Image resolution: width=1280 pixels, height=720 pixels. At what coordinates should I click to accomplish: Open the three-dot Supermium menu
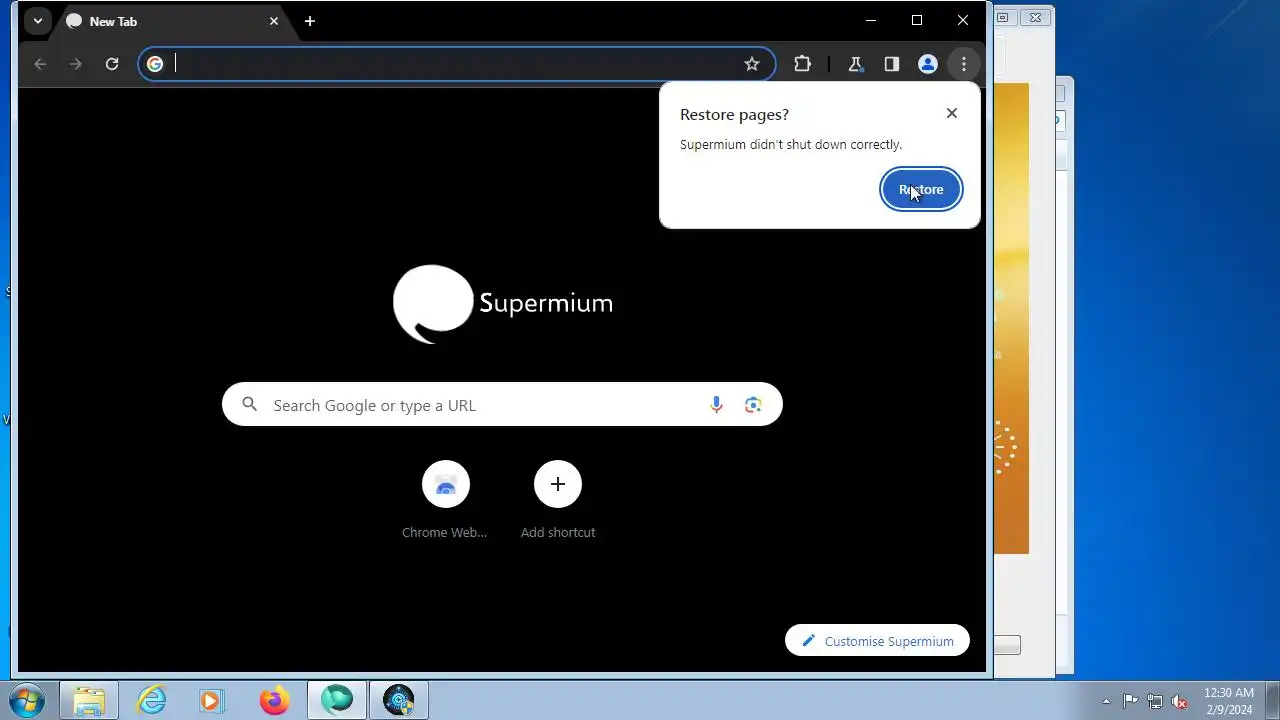pos(964,64)
